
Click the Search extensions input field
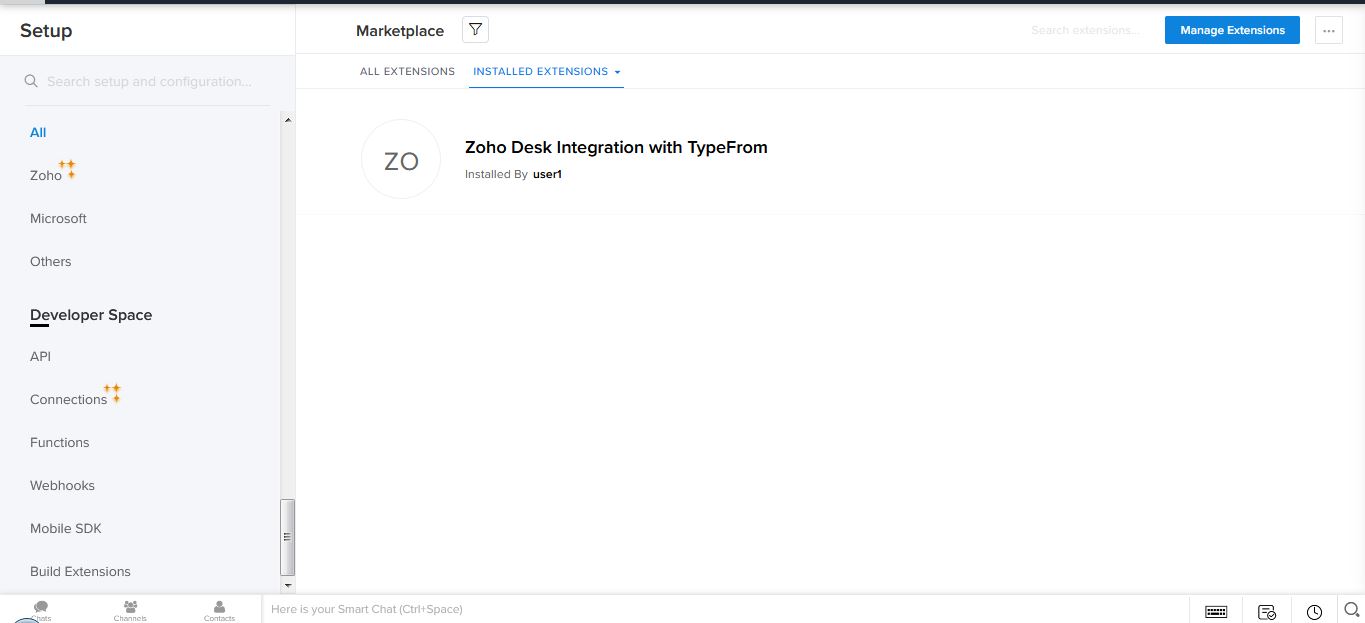(x=1087, y=31)
